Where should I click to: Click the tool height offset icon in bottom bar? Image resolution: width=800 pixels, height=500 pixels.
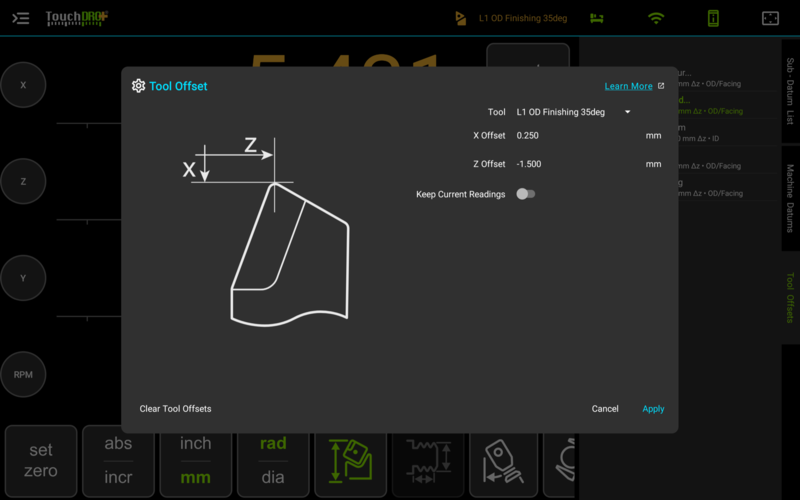[351, 461]
